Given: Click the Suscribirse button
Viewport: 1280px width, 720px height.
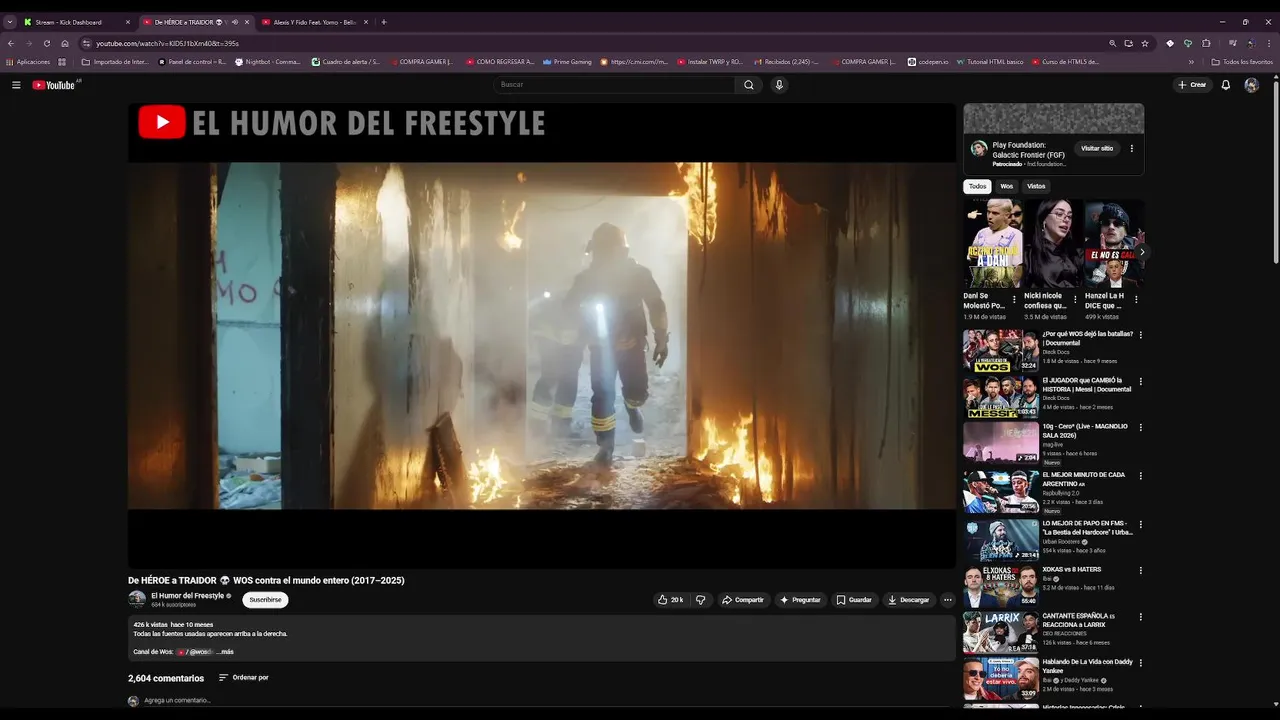Looking at the screenshot, I should (x=265, y=600).
